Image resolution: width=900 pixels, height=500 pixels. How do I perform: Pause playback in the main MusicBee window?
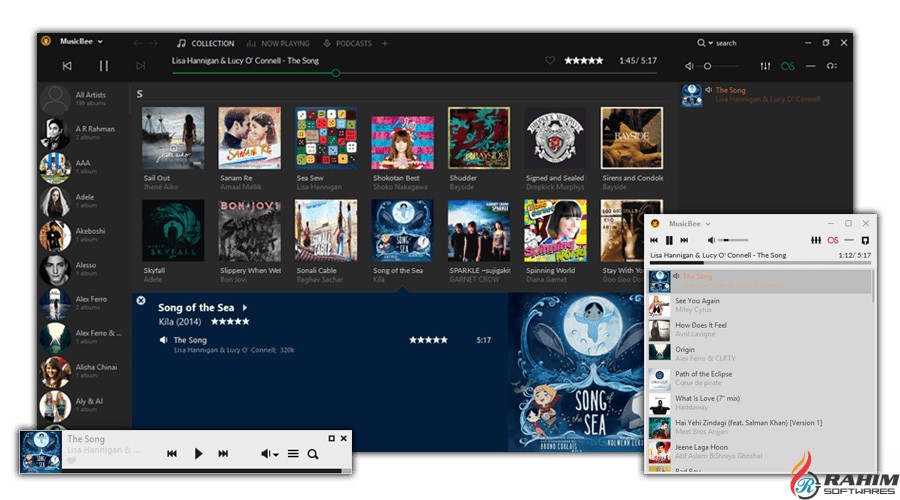click(x=103, y=66)
